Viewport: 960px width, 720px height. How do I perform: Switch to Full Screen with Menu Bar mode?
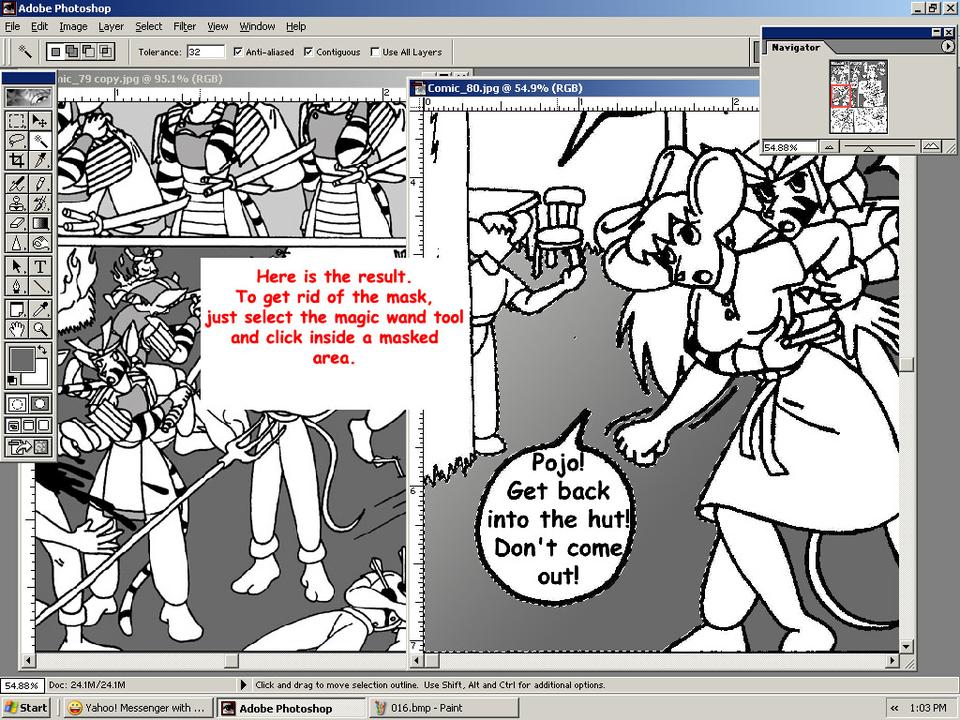pyautogui.click(x=29, y=425)
